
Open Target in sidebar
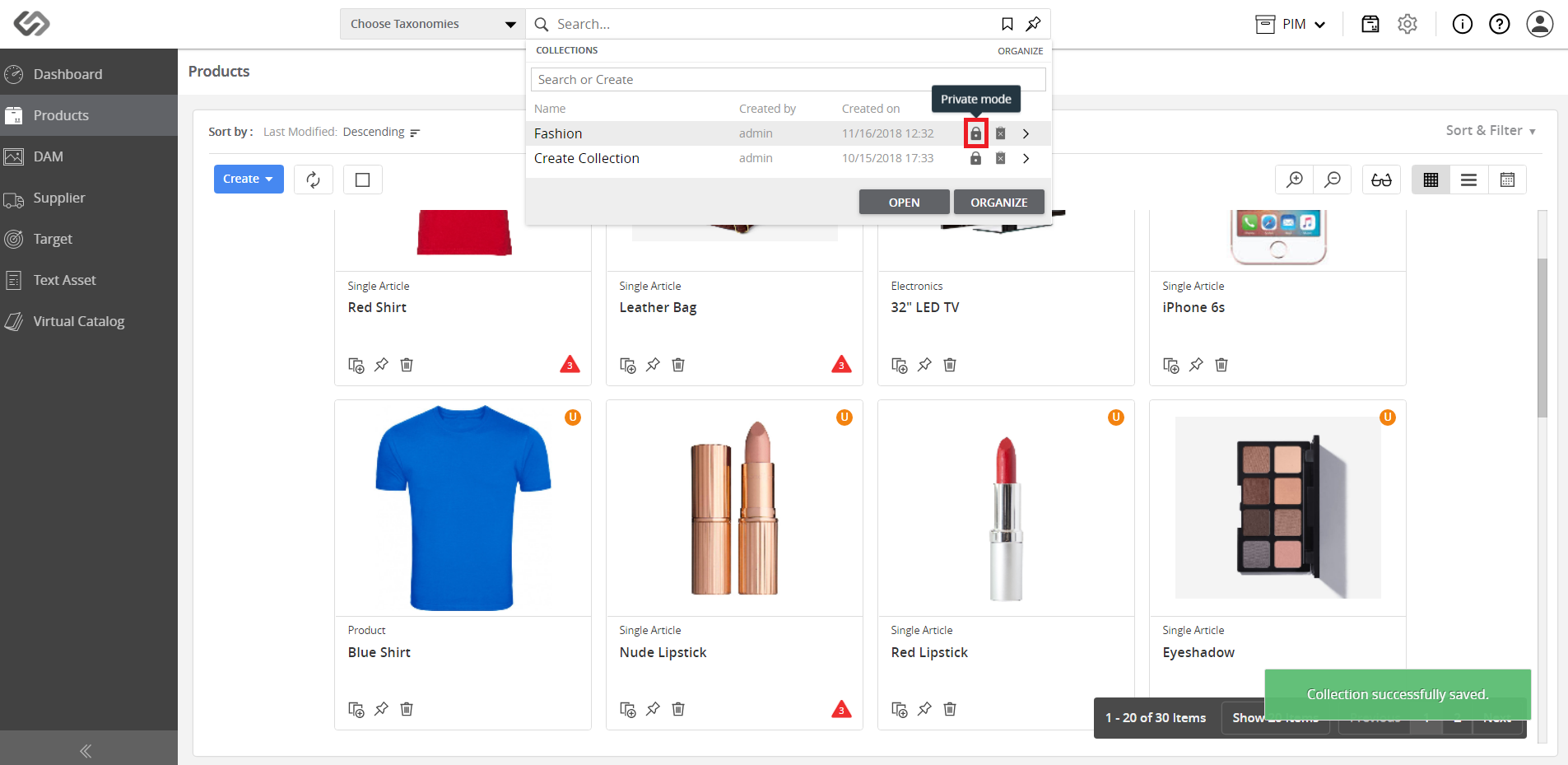tap(89, 239)
